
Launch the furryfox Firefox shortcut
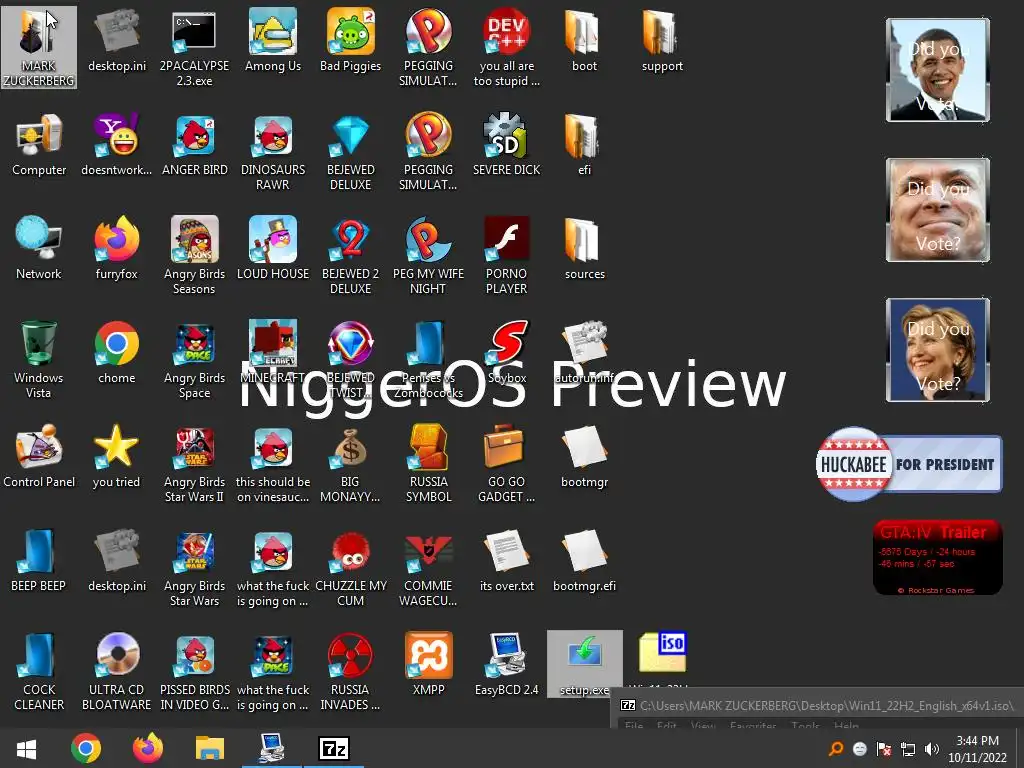[x=116, y=248]
